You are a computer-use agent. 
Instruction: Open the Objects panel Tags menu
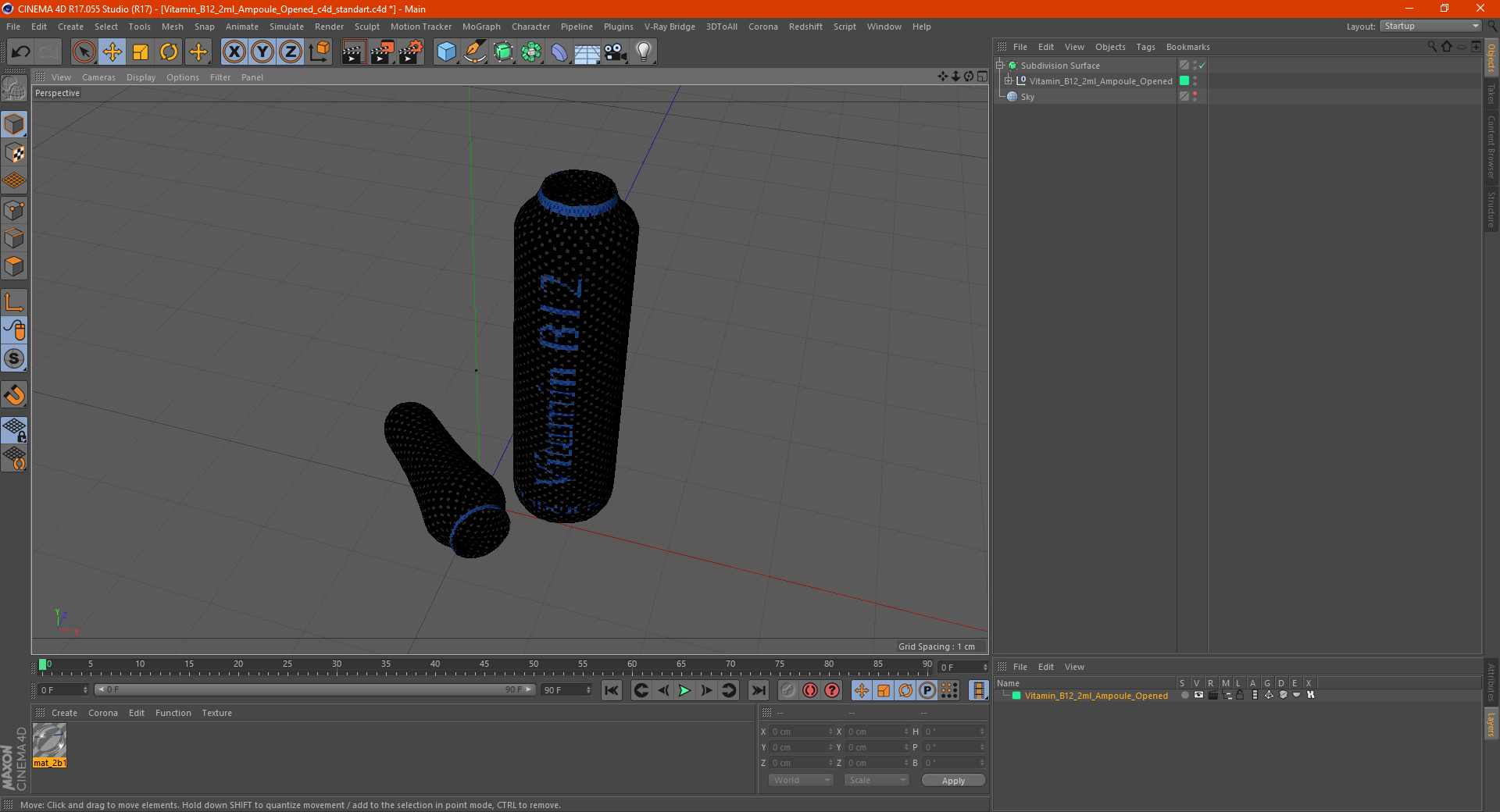tap(1145, 47)
